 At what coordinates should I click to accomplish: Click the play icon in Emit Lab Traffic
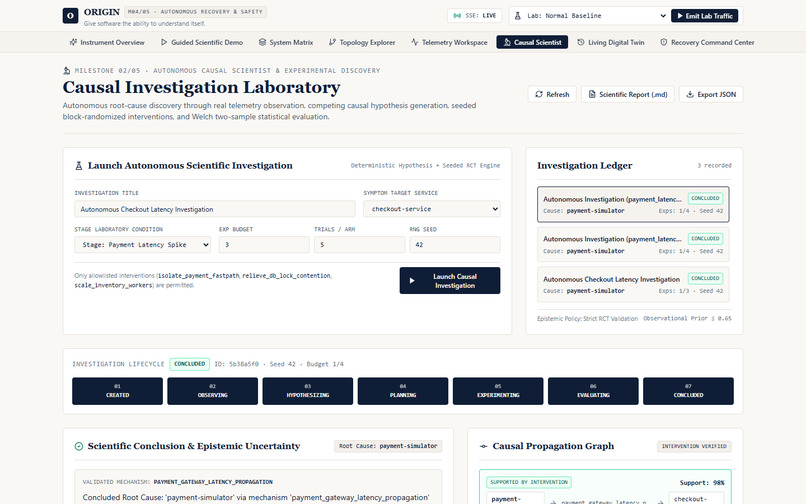680,16
